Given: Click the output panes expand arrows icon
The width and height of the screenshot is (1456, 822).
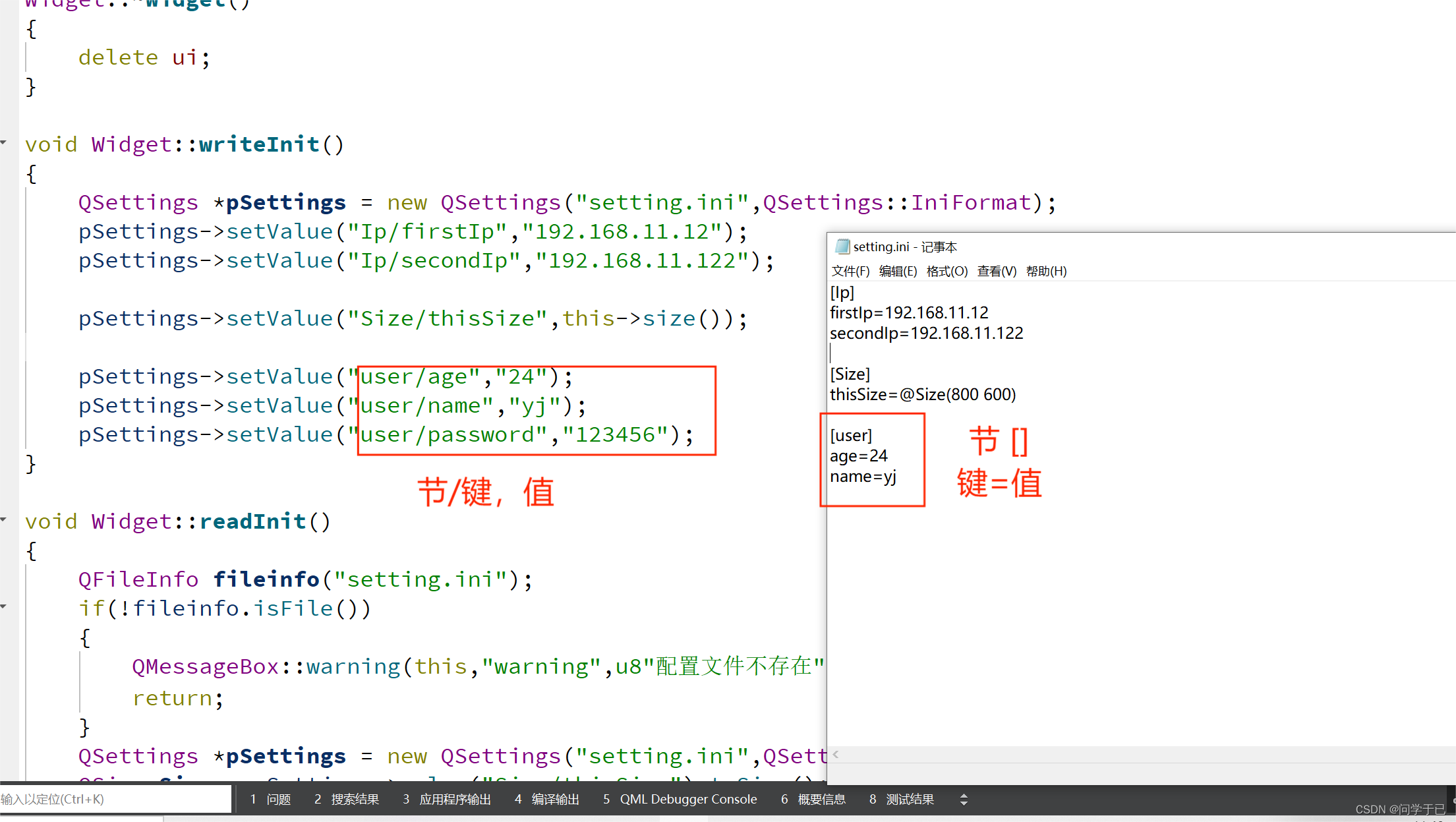Looking at the screenshot, I should pyautogui.click(x=964, y=799).
